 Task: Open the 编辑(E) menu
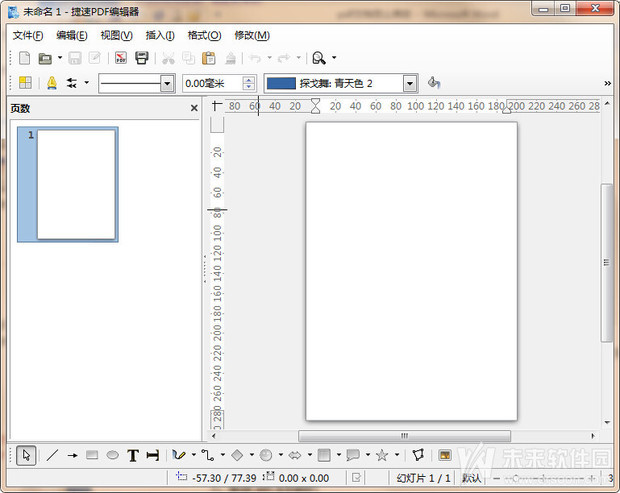tap(72, 36)
